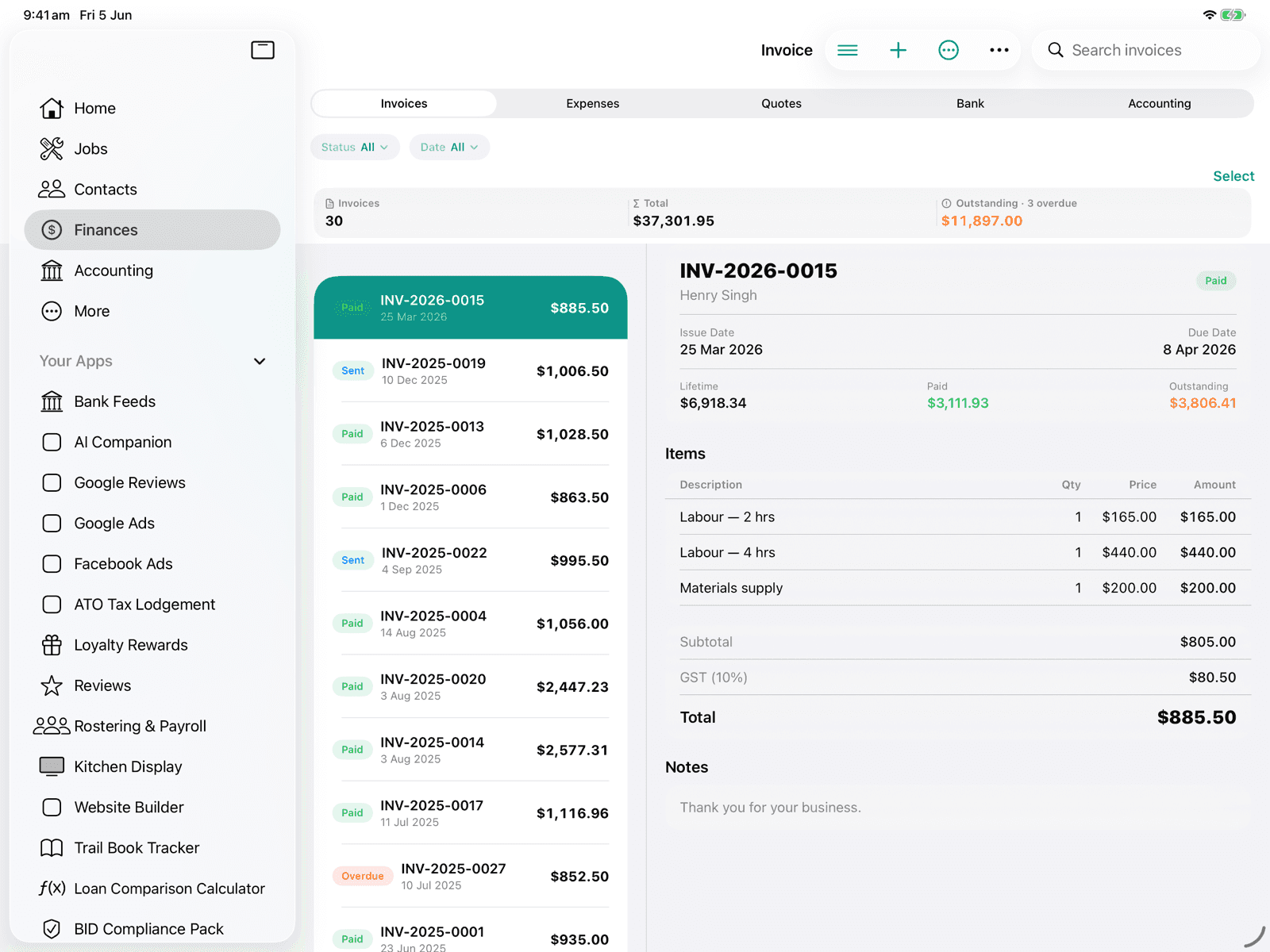Add a new invoice with plus icon
This screenshot has height=952, width=1270.
pos(898,50)
